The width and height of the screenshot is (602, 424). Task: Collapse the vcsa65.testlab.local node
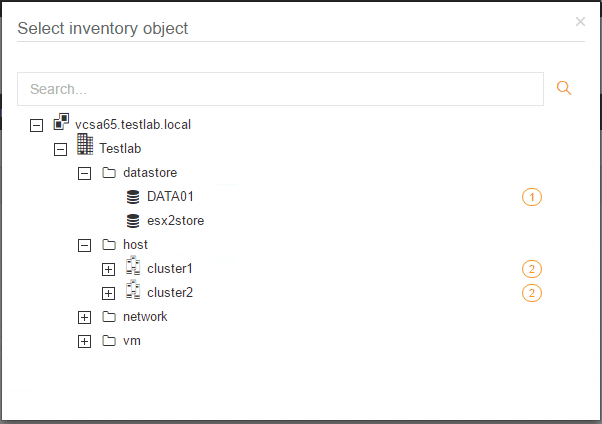pos(37,125)
